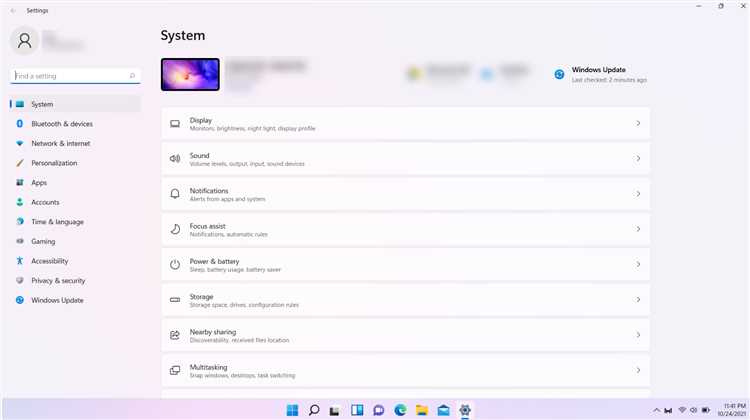The image size is (750, 420).
Task: Open Privacy & security shield icon
Action: 20,281
